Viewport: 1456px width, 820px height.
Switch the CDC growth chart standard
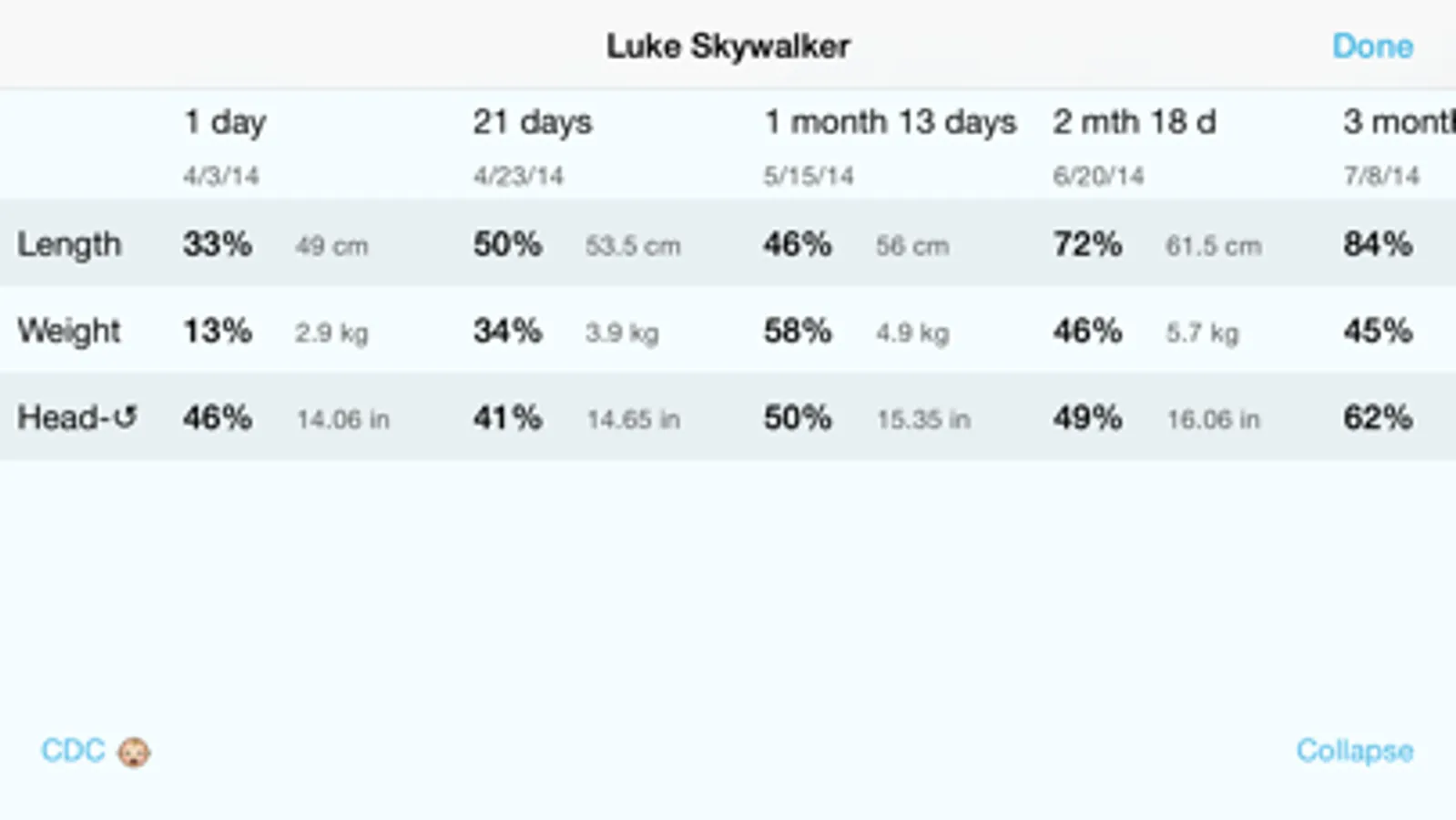73,751
